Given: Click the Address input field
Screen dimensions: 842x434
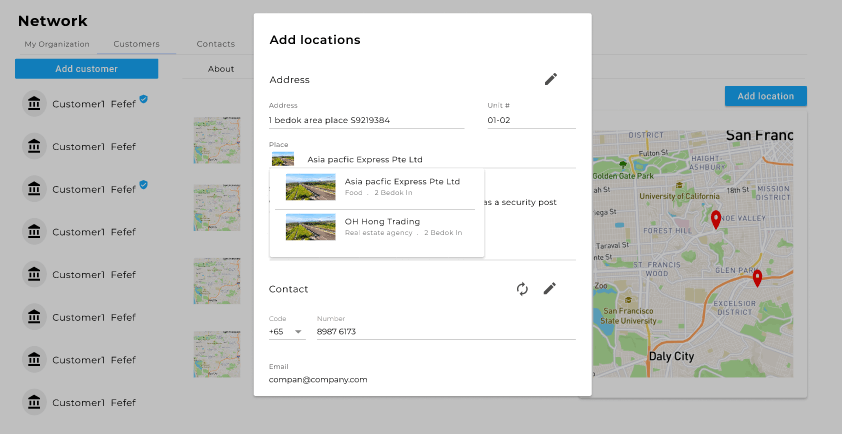Looking at the screenshot, I should (366, 120).
